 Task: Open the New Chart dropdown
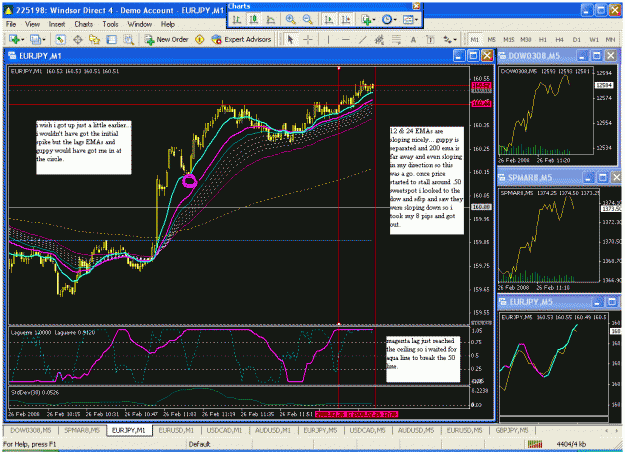(17, 39)
